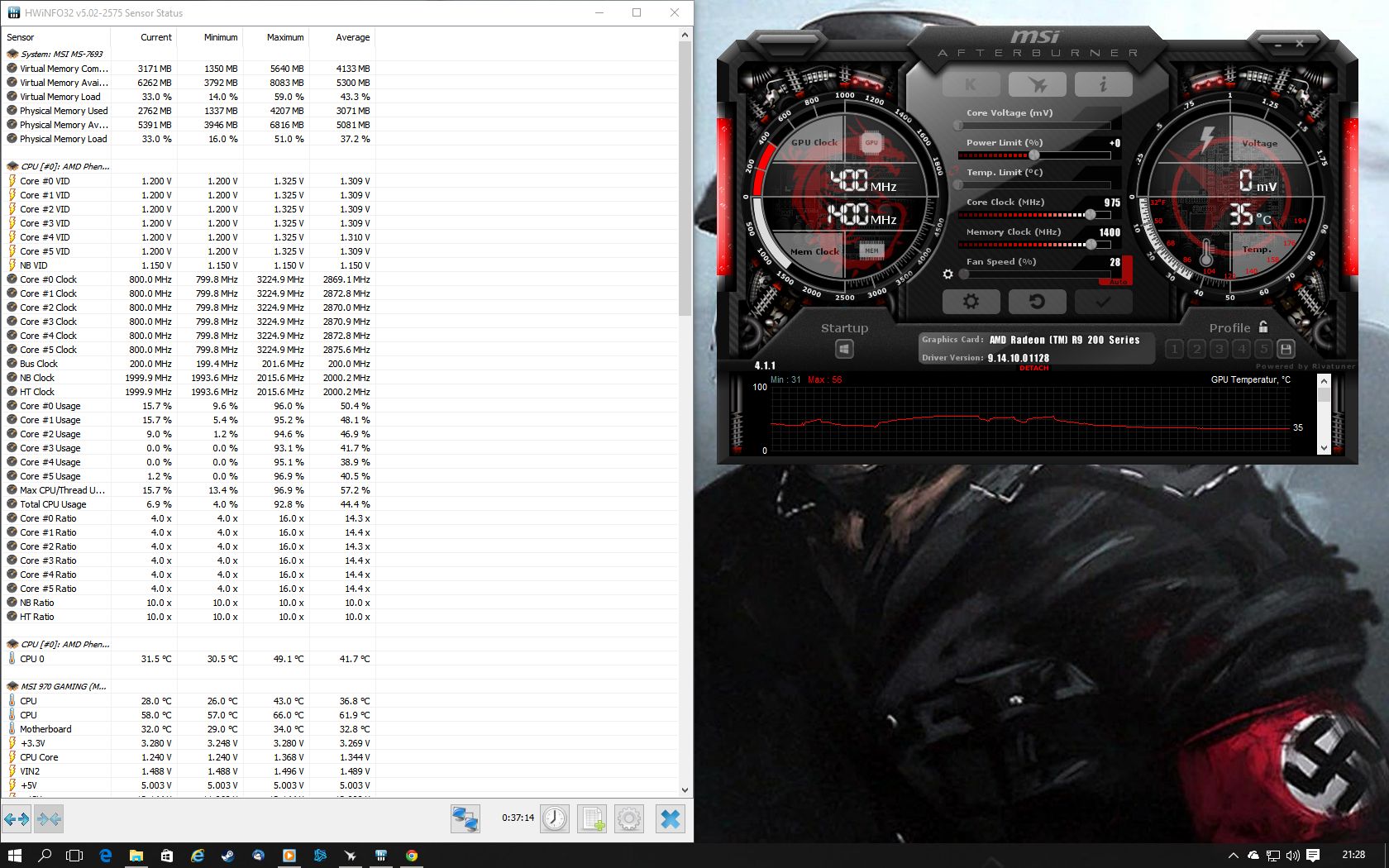1389x868 pixels.
Task: Open Windows Store from taskbar
Action: (x=166, y=856)
